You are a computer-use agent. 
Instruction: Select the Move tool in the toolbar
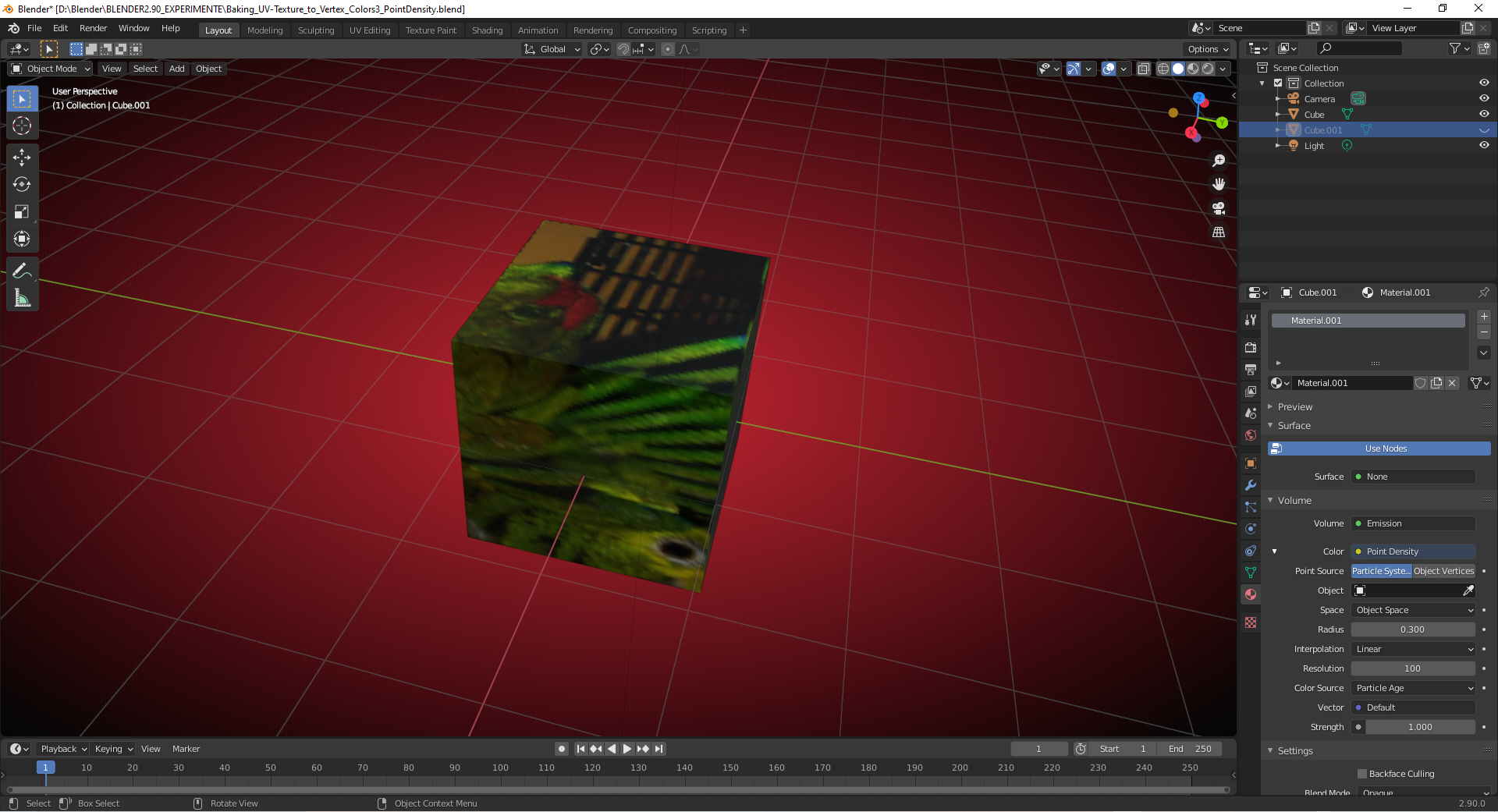(x=22, y=158)
